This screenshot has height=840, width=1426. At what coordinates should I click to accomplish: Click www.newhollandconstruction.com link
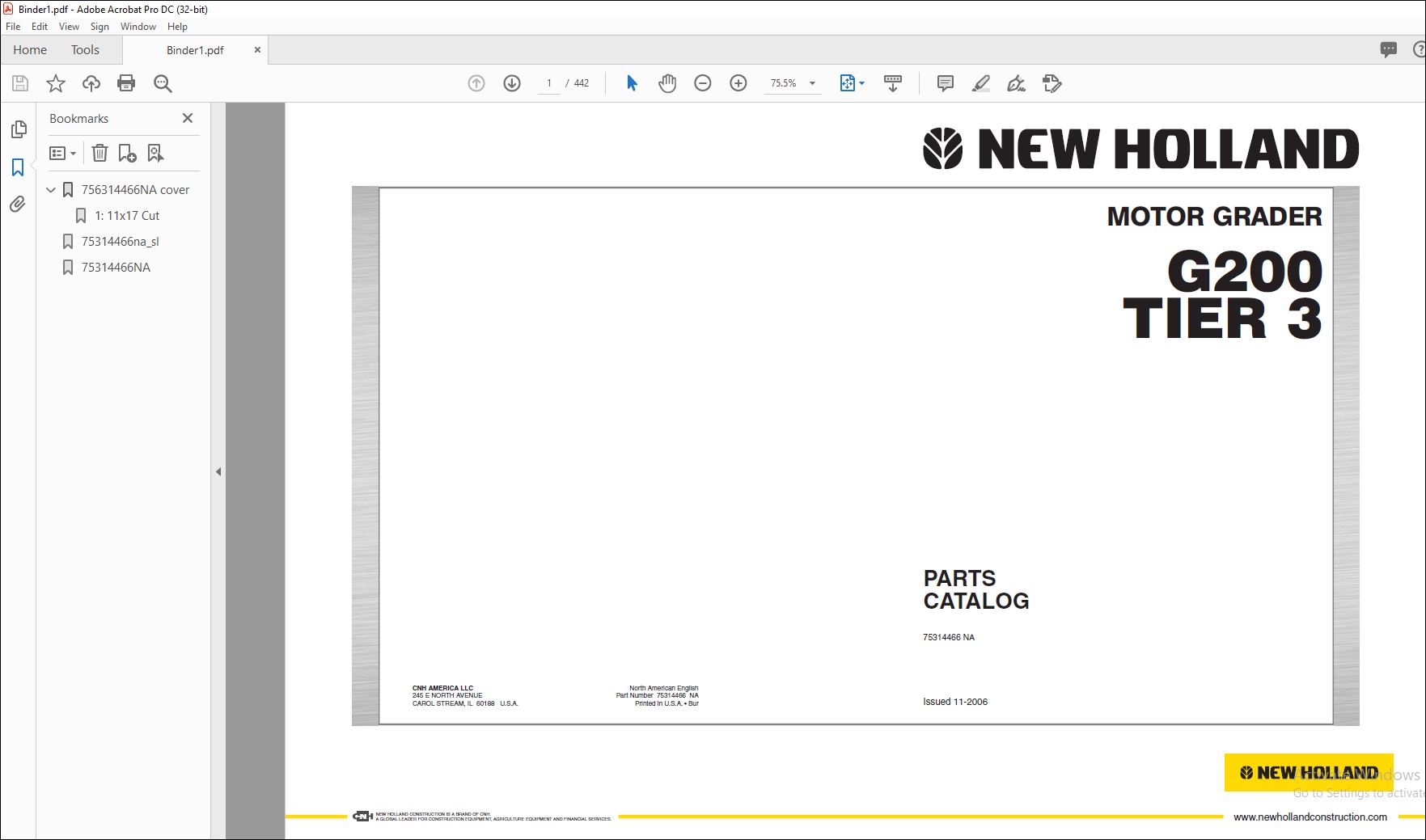tap(1310, 817)
